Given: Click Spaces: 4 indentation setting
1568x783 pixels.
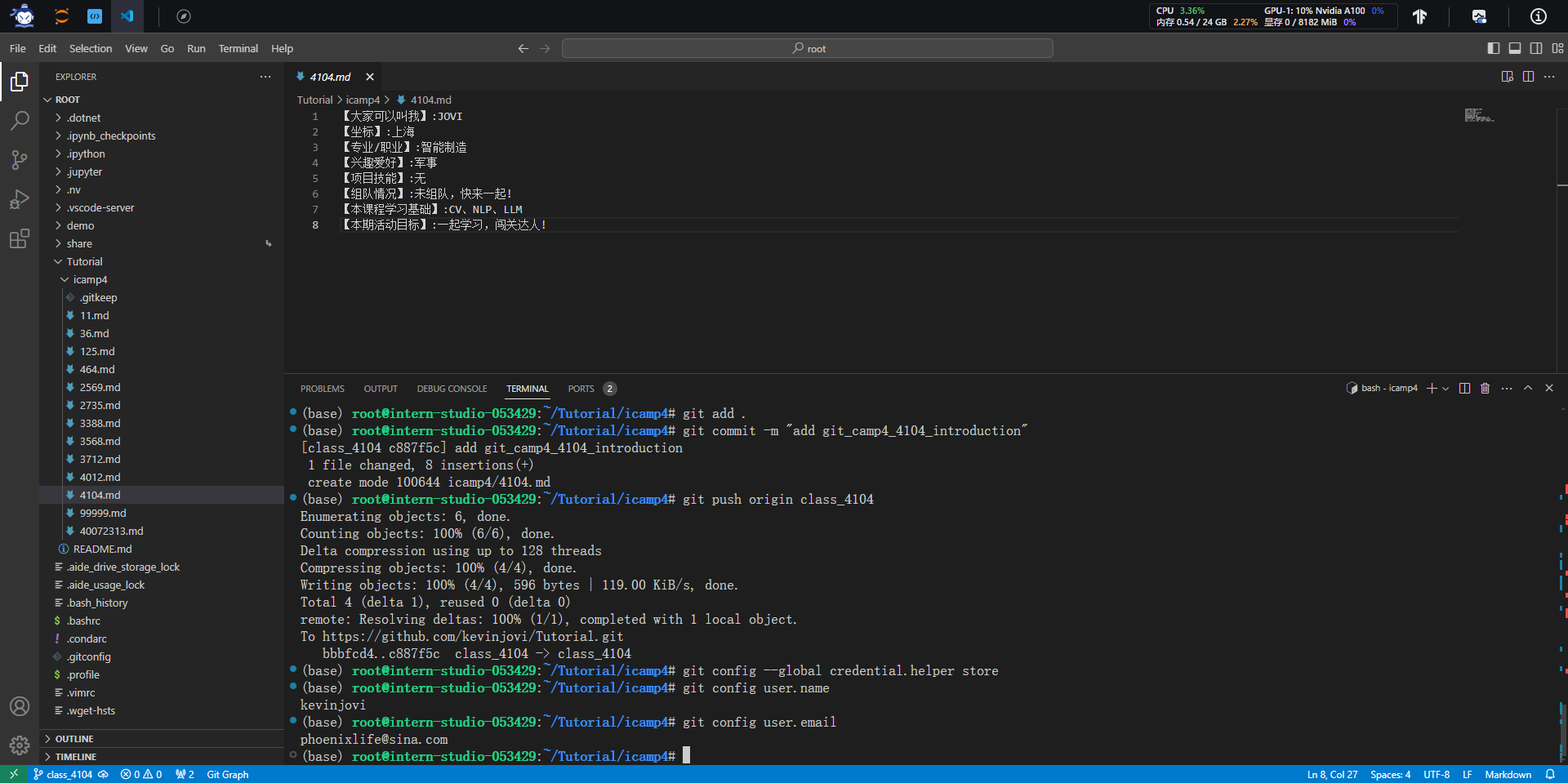Looking at the screenshot, I should tap(1390, 774).
